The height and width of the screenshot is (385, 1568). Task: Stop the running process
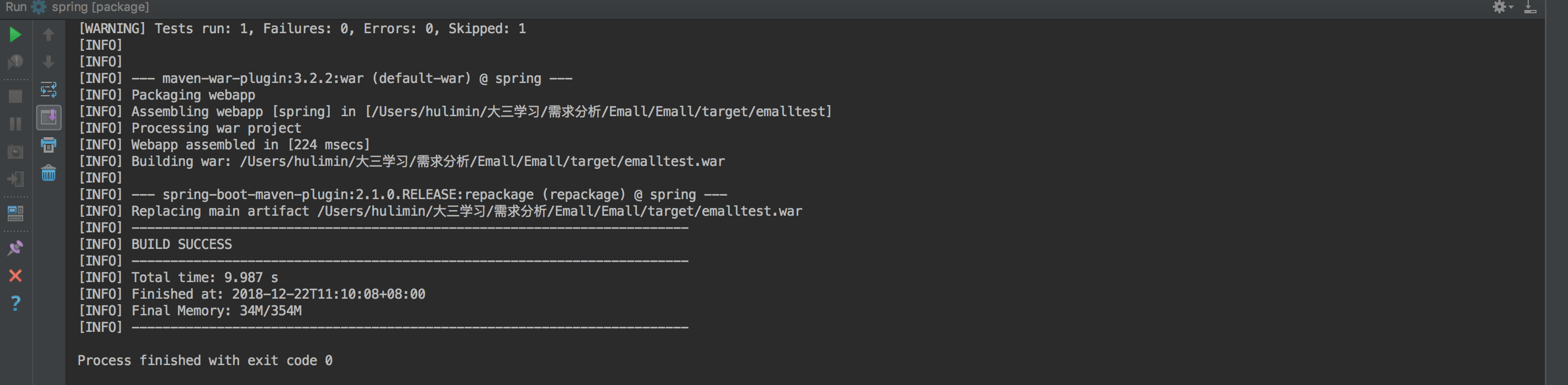[x=16, y=96]
